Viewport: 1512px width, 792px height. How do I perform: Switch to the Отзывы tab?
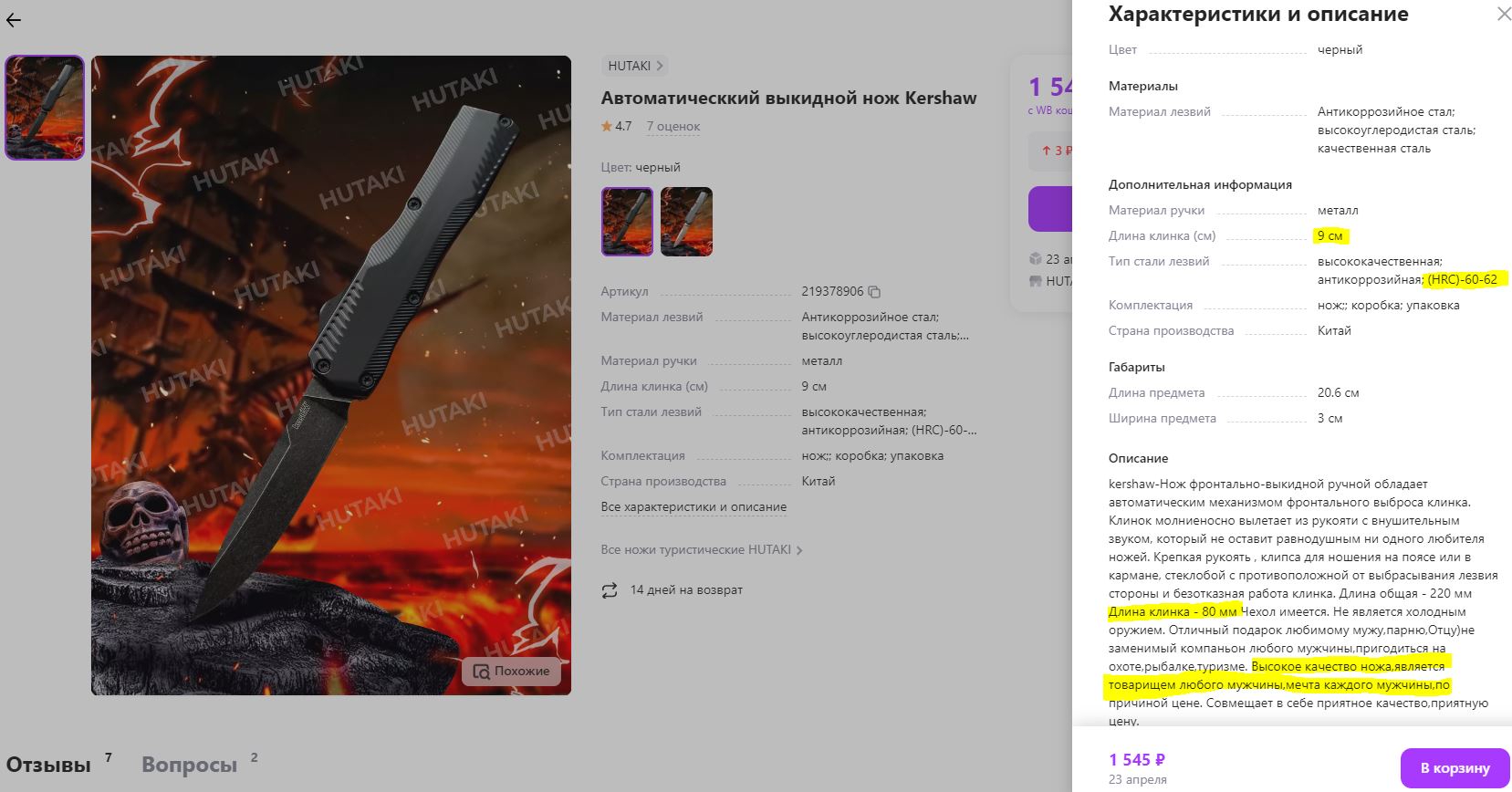(49, 765)
